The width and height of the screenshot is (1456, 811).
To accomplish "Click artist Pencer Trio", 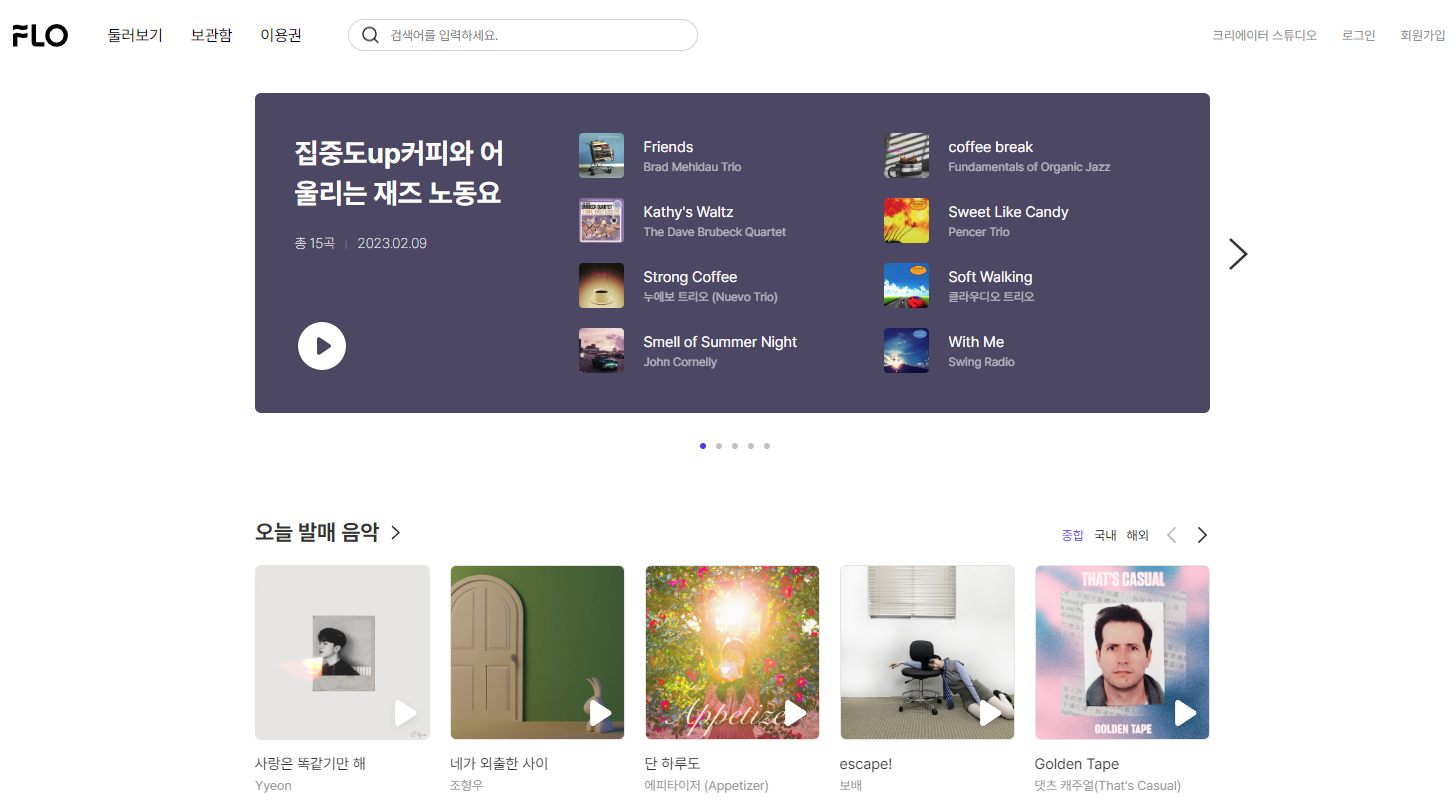I will 979,232.
